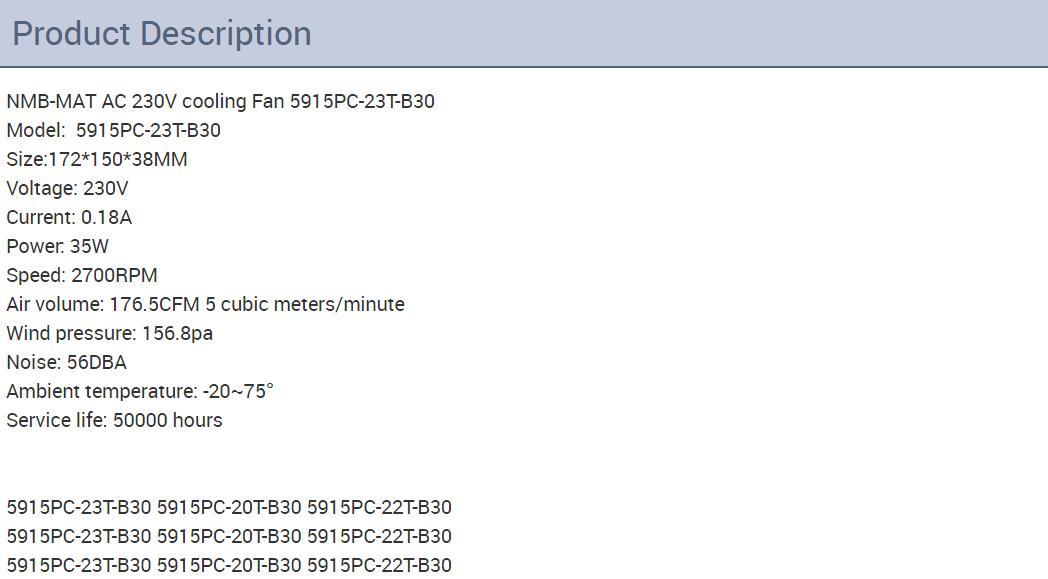This screenshot has width=1048, height=579.
Task: Click the Ambient temperature: -20~75° line
Action: pyautogui.click(x=140, y=391)
